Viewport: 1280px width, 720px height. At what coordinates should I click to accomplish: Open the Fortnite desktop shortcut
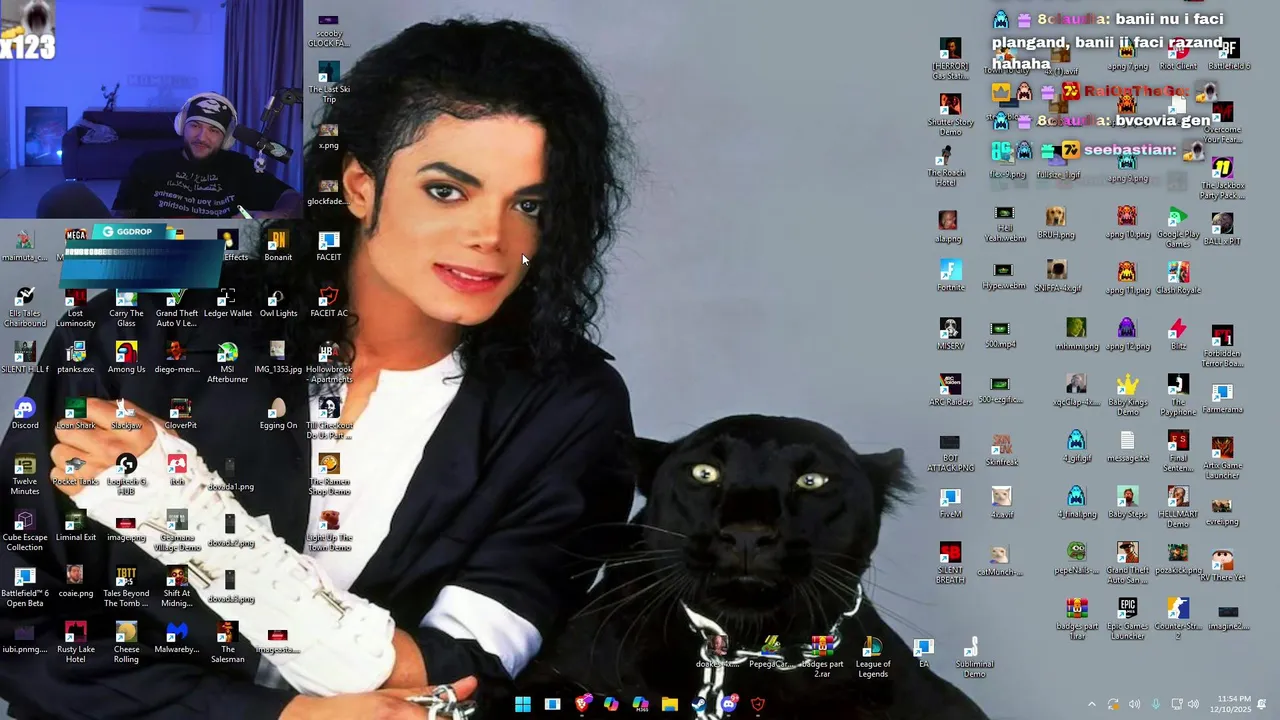coord(950,276)
